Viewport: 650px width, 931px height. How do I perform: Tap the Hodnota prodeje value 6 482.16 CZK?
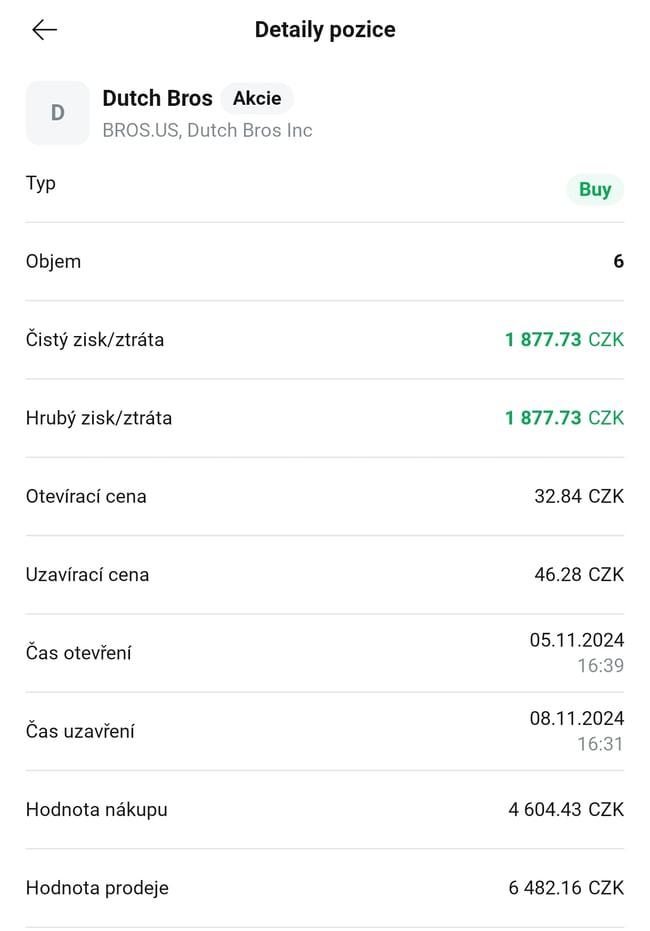pos(566,888)
